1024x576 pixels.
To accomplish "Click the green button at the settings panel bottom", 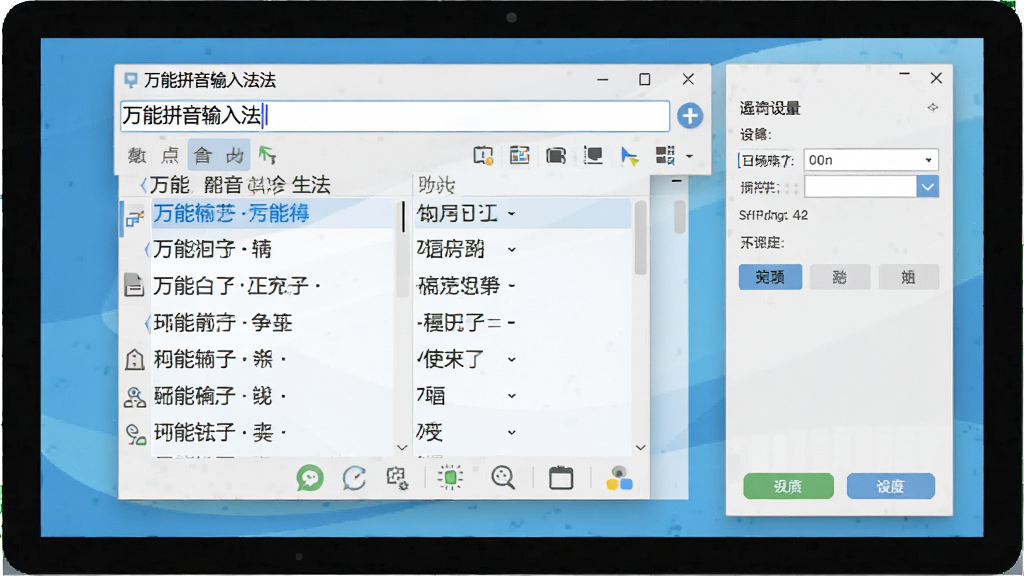I will 788,486.
